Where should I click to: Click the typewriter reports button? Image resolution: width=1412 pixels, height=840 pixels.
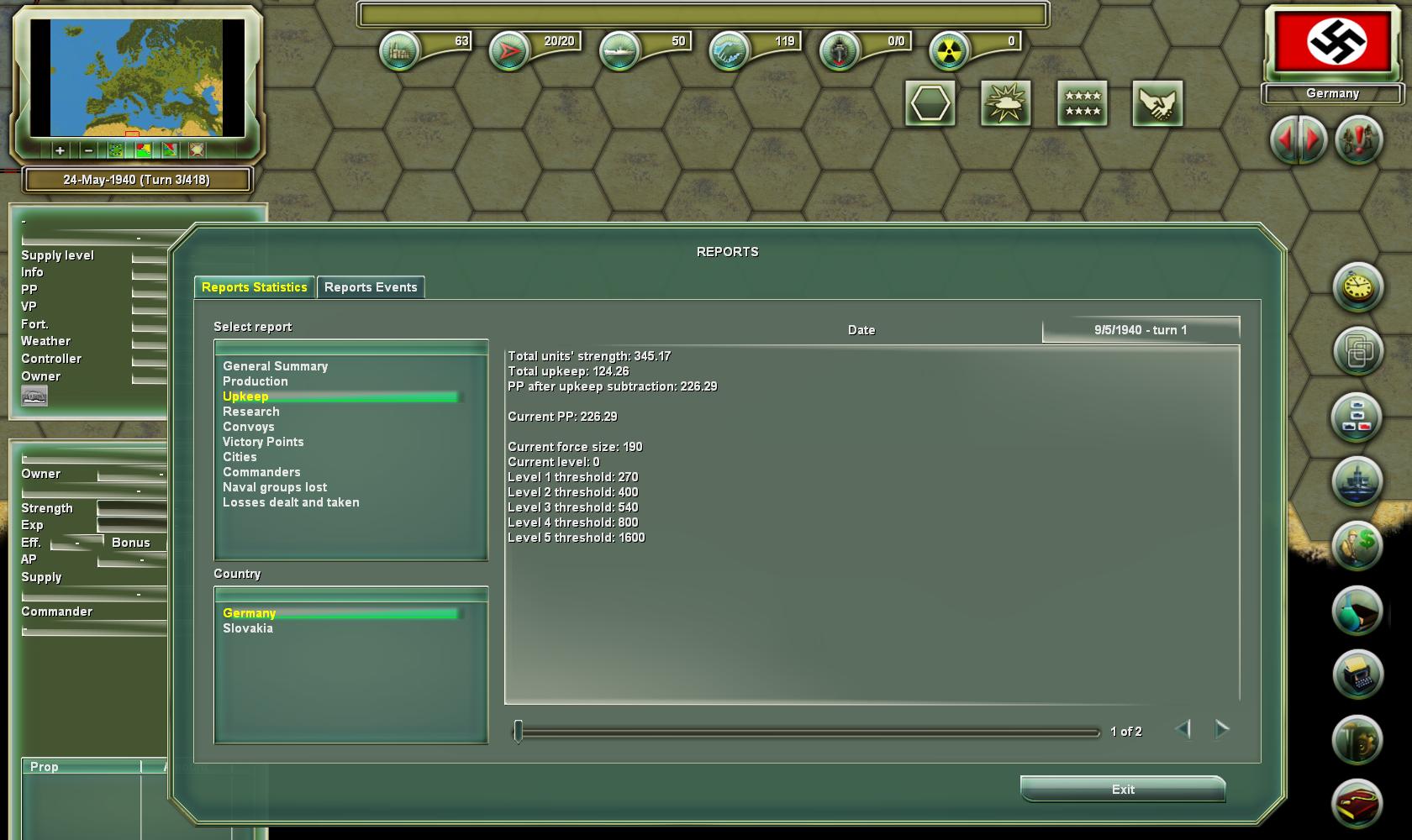1358,676
